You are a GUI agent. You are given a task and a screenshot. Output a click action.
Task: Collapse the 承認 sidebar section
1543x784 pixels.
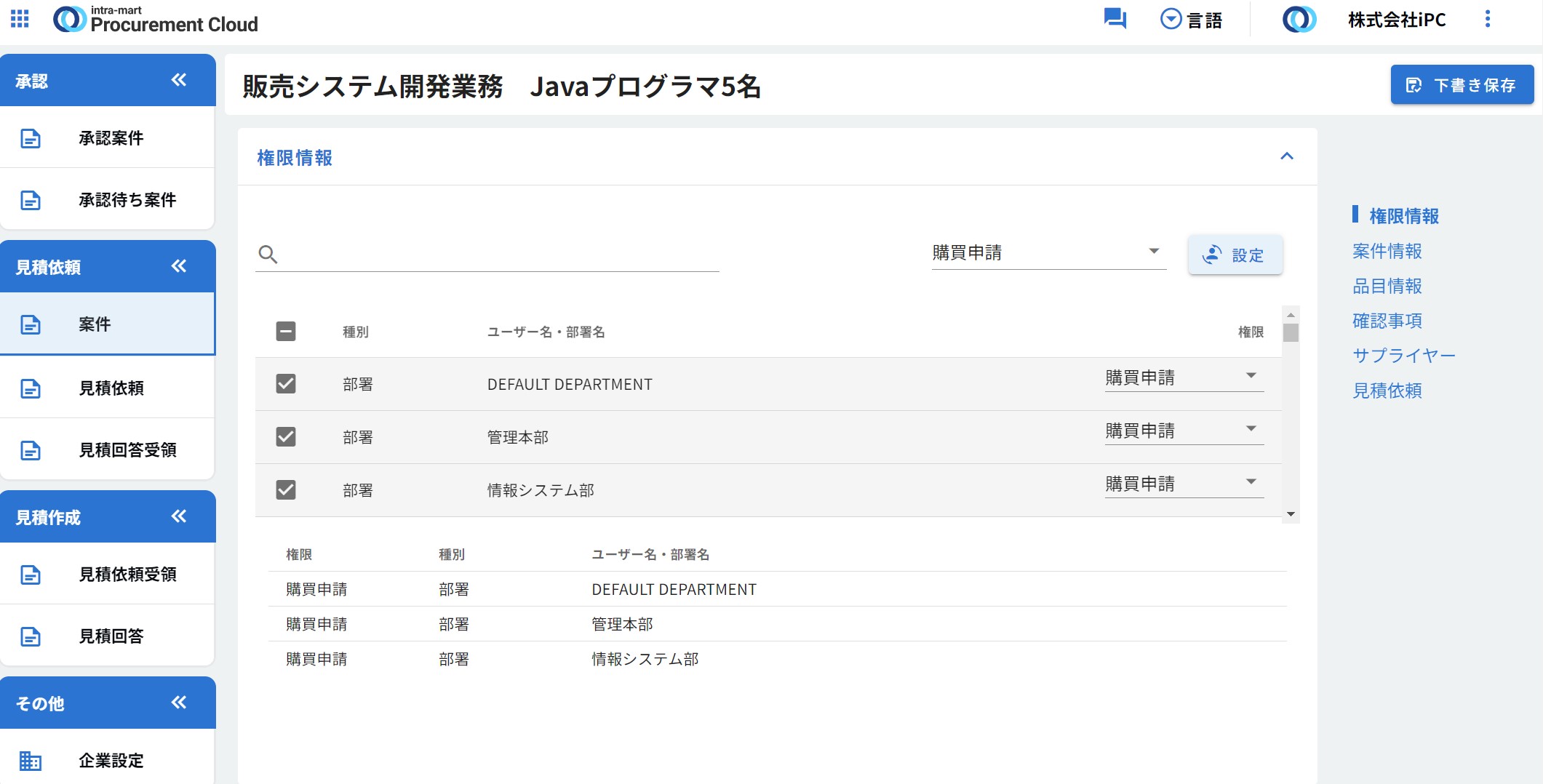pyautogui.click(x=179, y=80)
